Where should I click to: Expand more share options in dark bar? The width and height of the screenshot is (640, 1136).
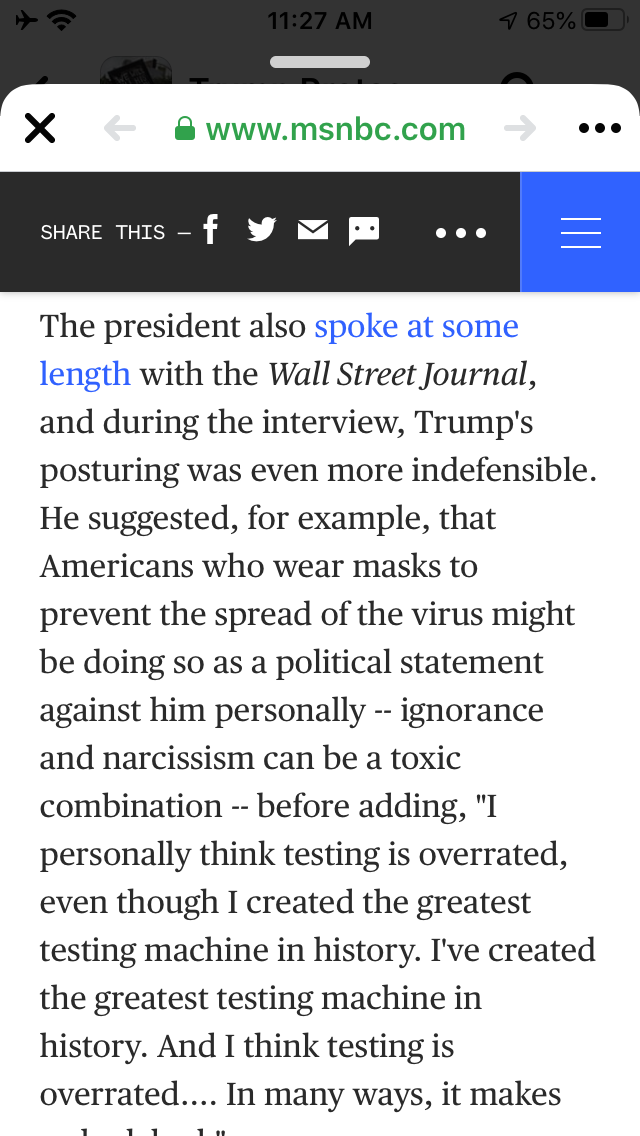click(x=461, y=233)
